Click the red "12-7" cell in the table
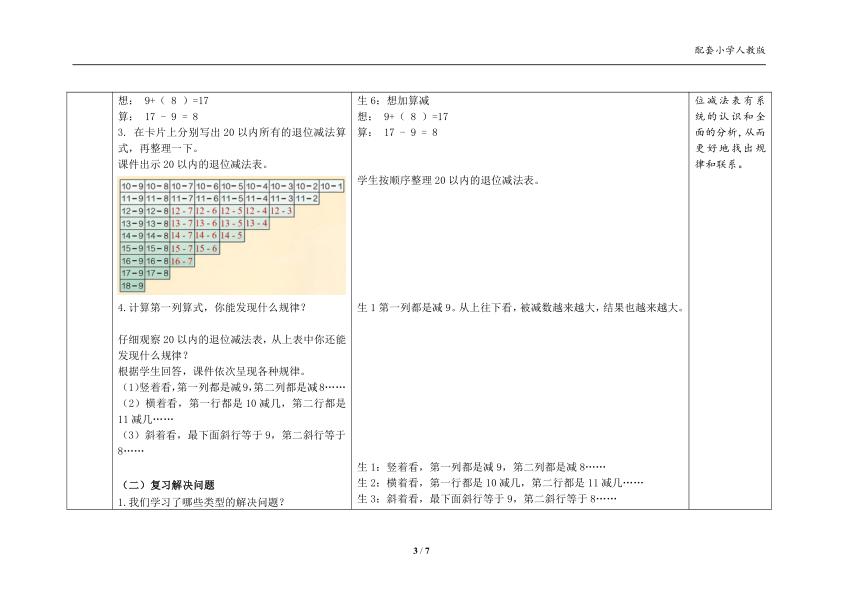This screenshot has width=860, height=608. pos(182,211)
